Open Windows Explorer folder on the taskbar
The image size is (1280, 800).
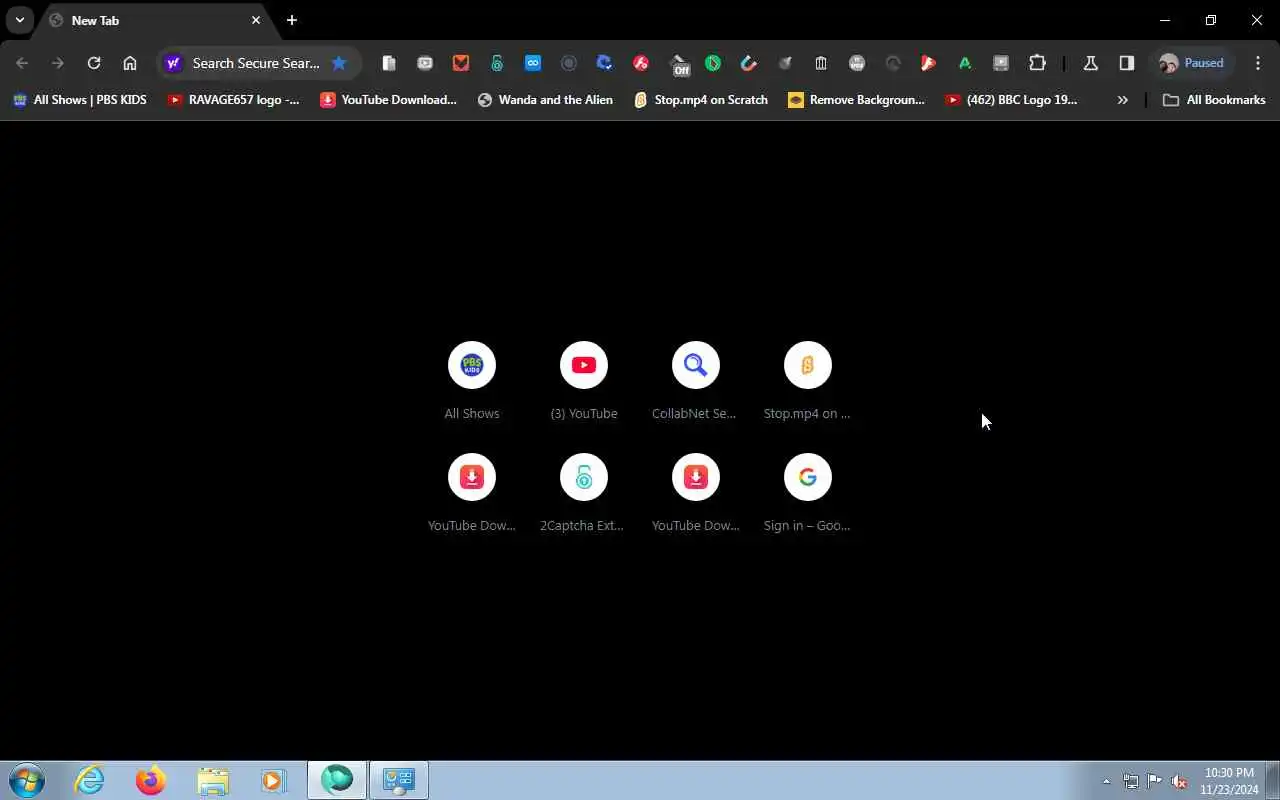(x=212, y=780)
